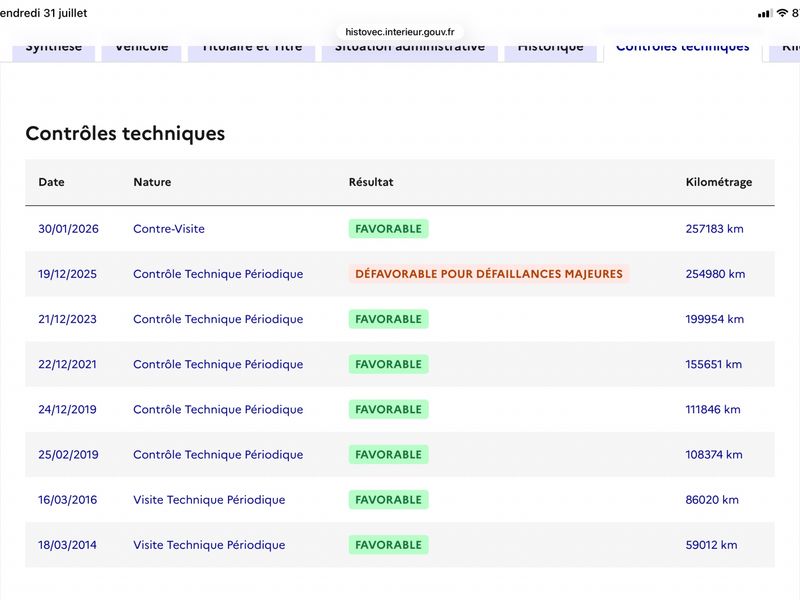Click the FAVORABLE badge for 24/12/2019

coord(388,409)
